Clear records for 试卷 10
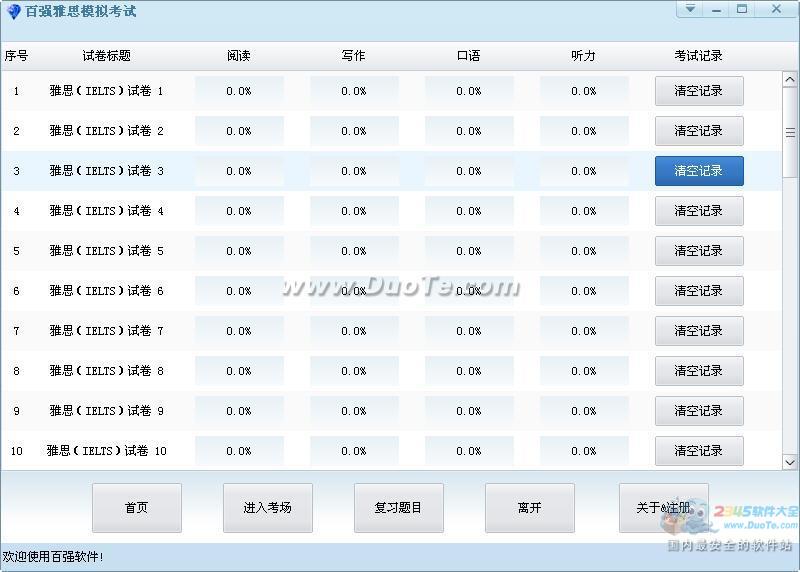The width and height of the screenshot is (800, 572). click(699, 451)
